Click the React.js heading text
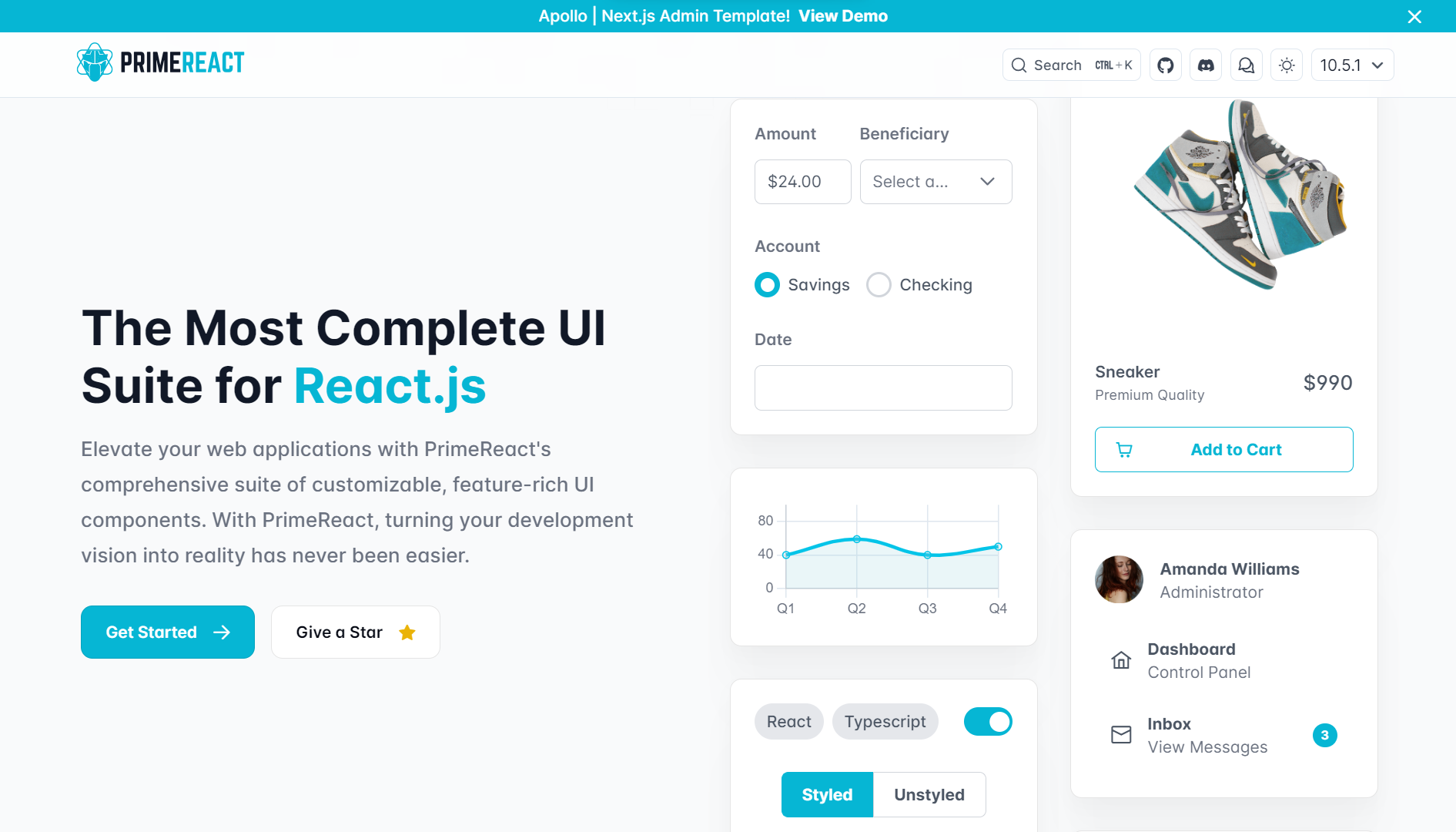1456x832 pixels. click(x=390, y=386)
